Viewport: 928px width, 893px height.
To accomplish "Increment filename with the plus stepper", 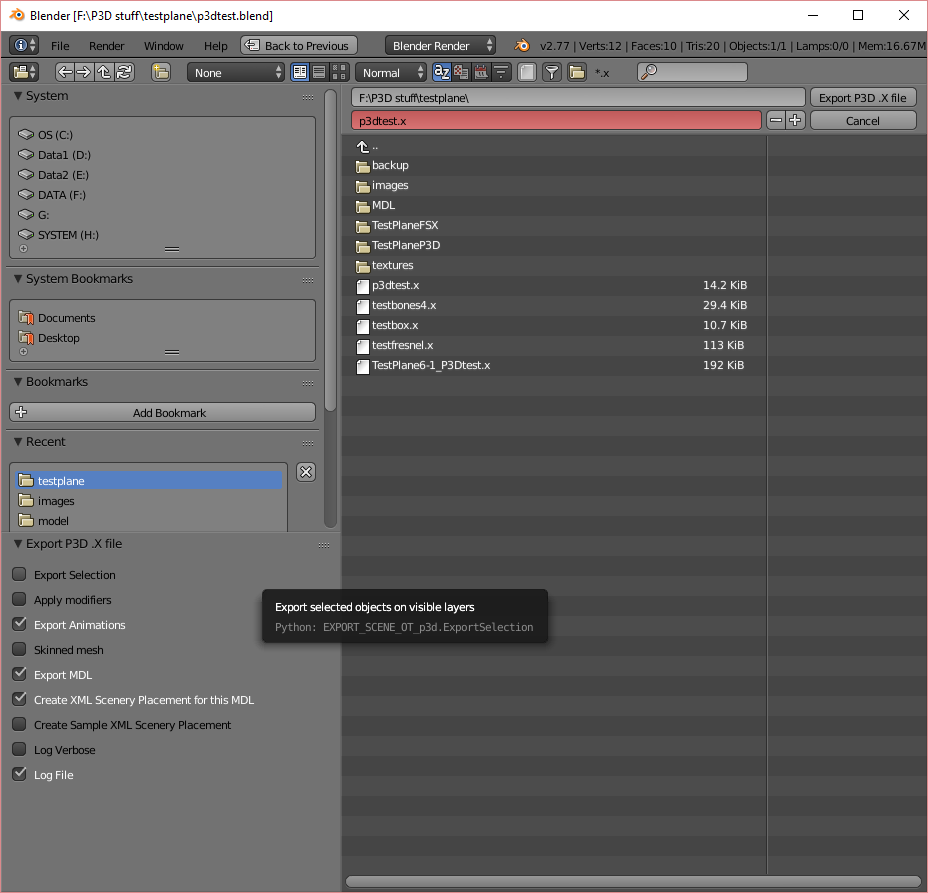I will coord(795,119).
